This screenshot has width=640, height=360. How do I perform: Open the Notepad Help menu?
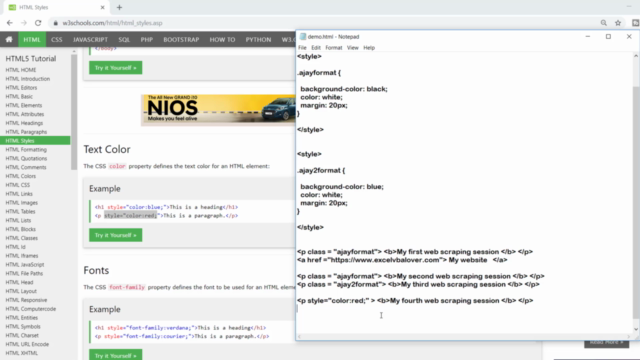point(369,48)
